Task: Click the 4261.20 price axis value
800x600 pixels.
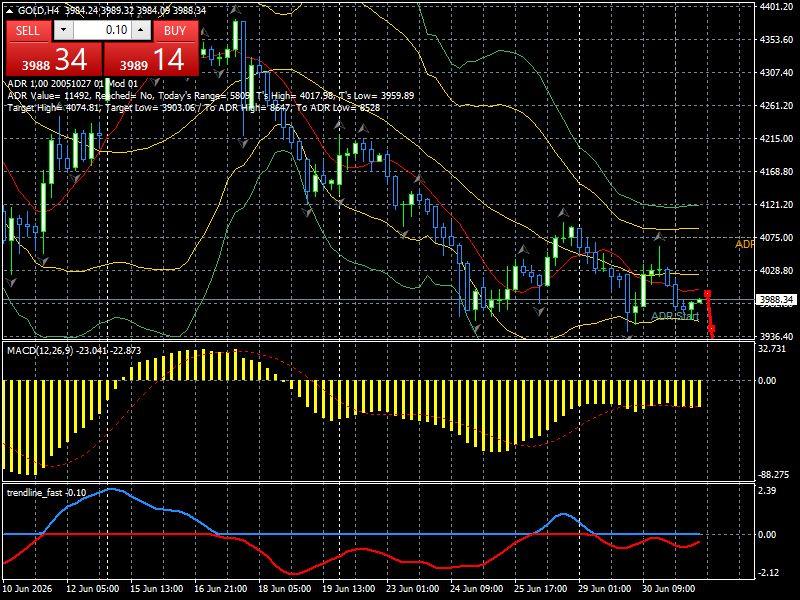Action: coord(776,106)
